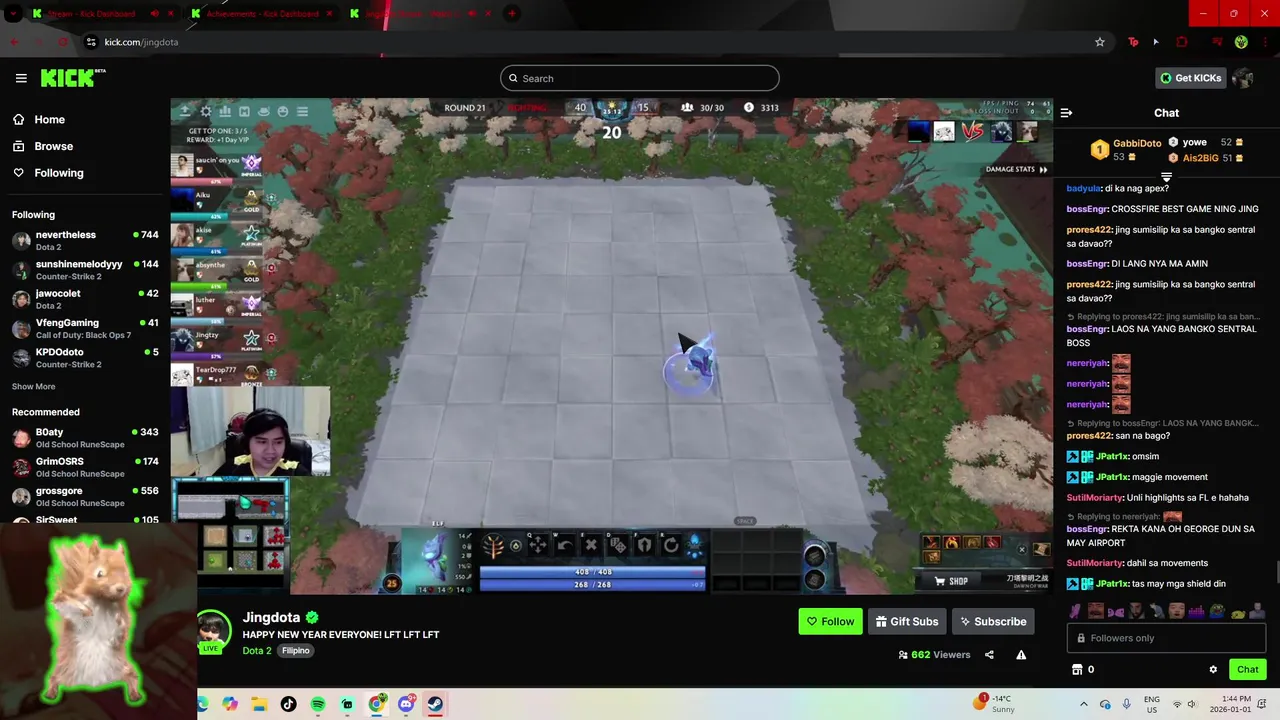Click the in-game smiley emote icon
This screenshot has width=1280, height=720.
click(283, 111)
